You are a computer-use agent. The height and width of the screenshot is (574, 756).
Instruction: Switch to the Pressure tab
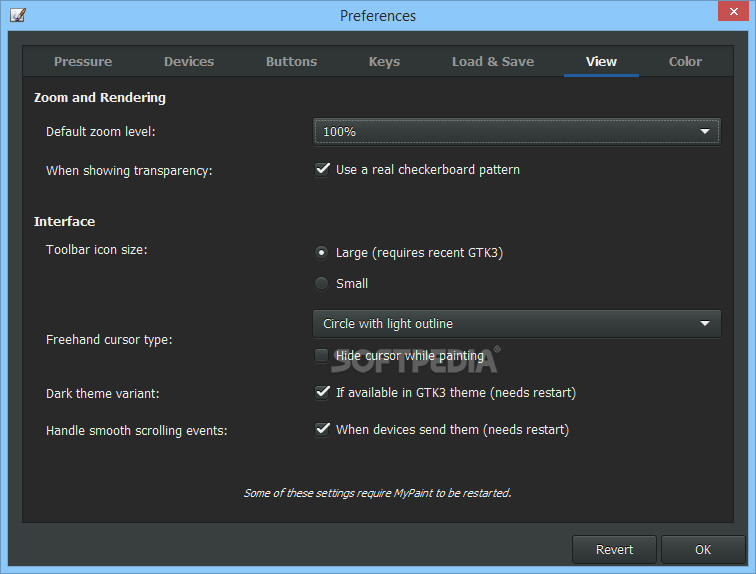[x=83, y=62]
